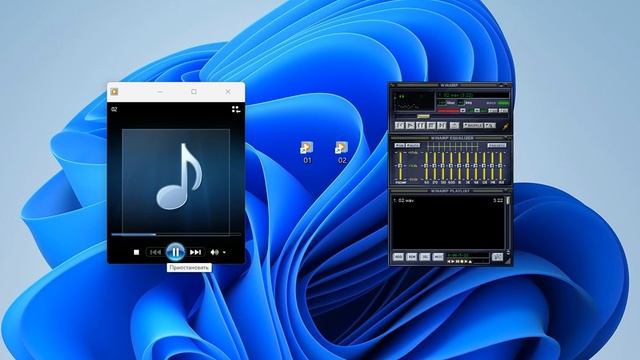
Task: Toggle equalizer ON button
Action: click(x=400, y=145)
